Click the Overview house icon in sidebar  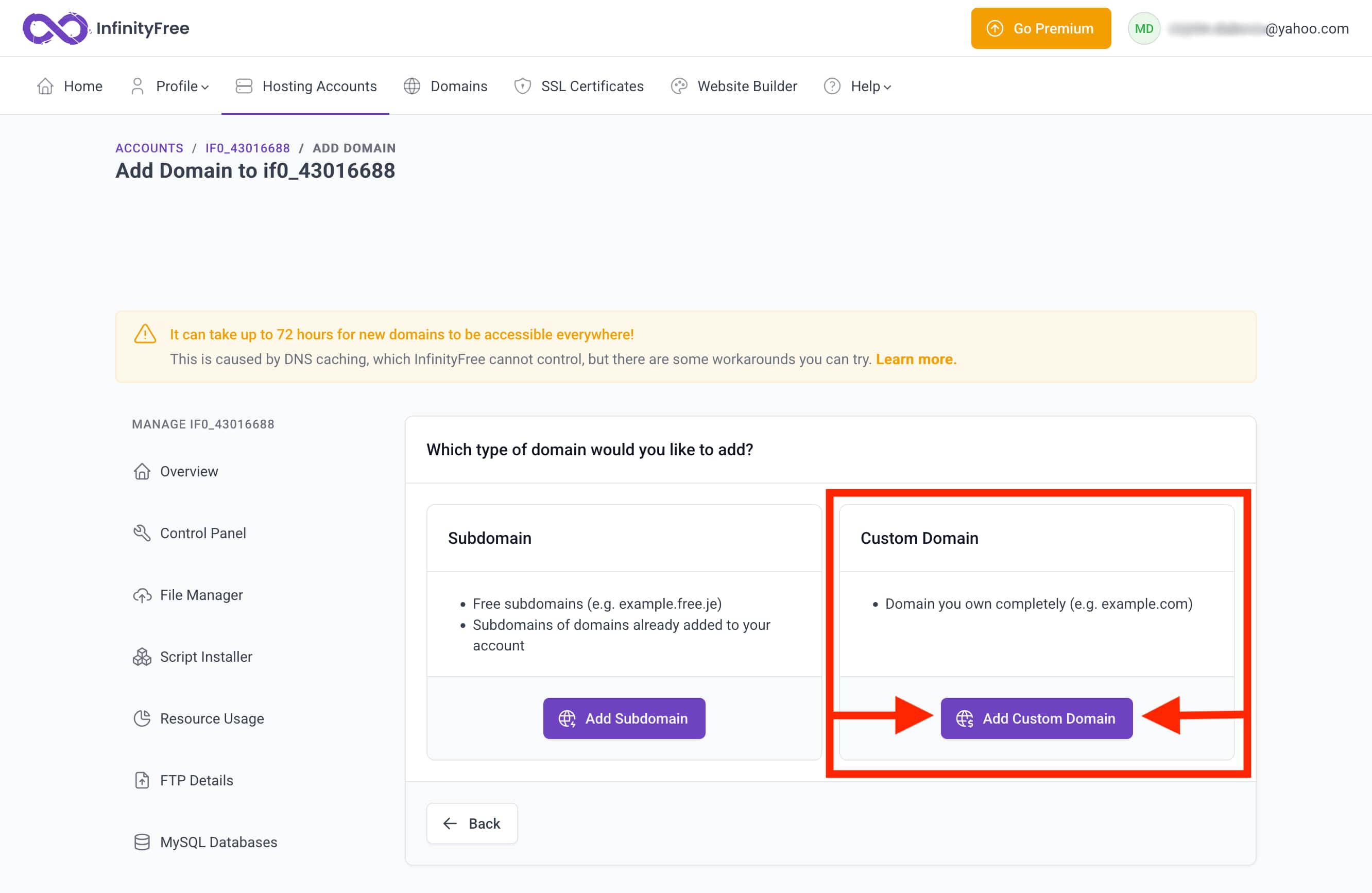(142, 472)
